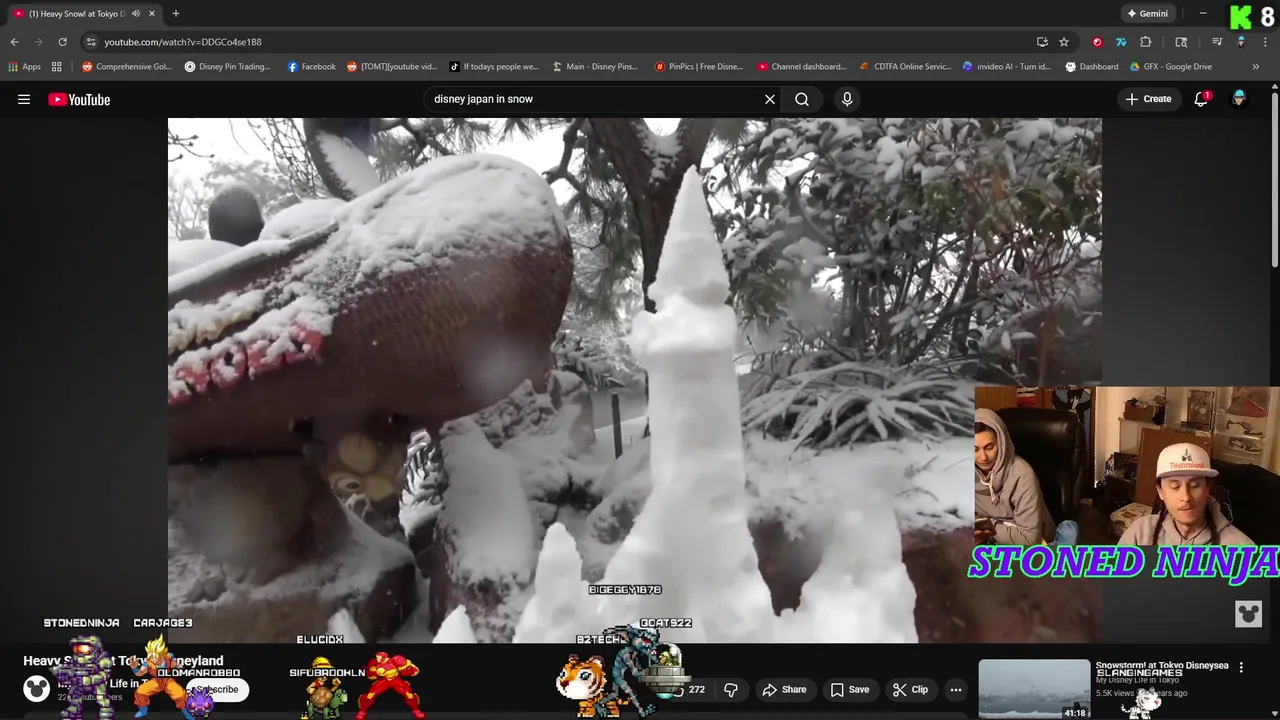Bookmark this page with the star
This screenshot has height=720, width=1280.
pos(1064,42)
